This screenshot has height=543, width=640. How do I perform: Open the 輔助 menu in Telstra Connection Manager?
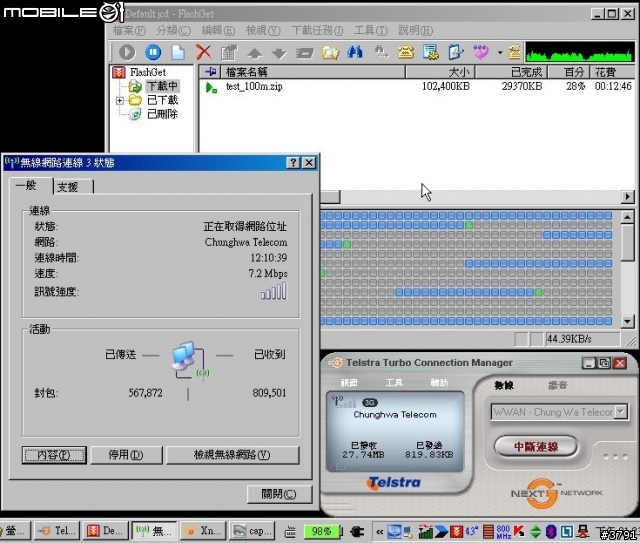(439, 383)
